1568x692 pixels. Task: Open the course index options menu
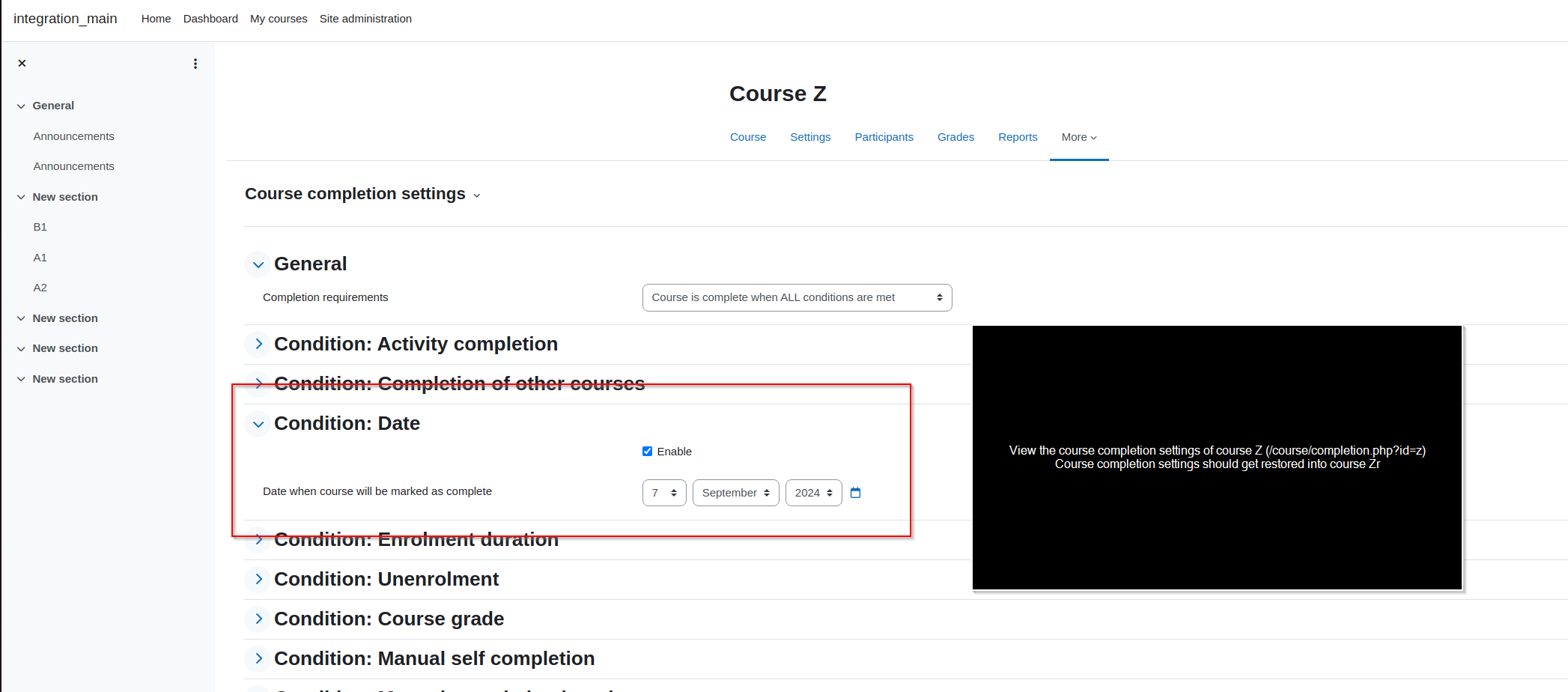[x=195, y=64]
